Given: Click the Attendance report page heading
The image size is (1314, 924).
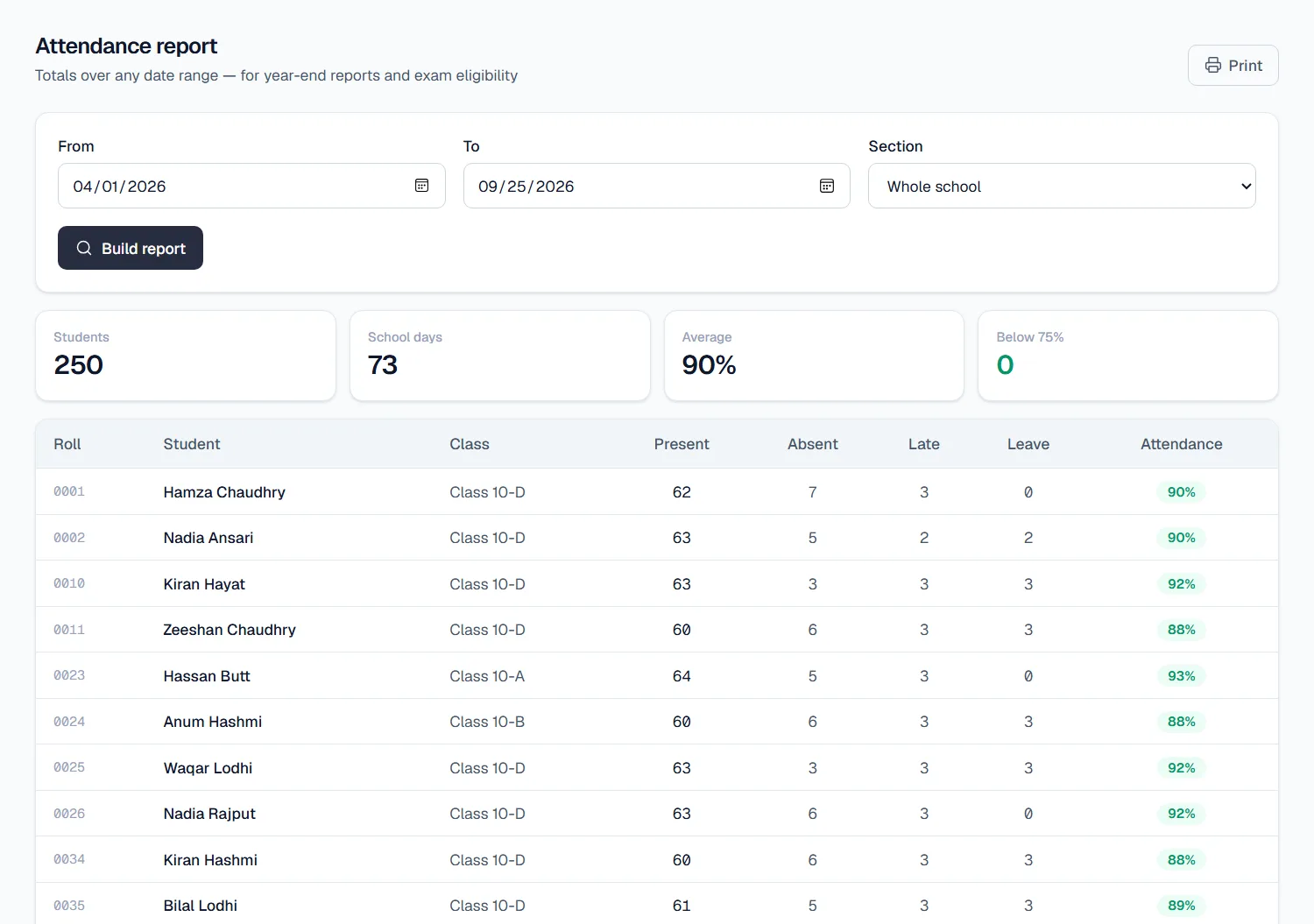Looking at the screenshot, I should [126, 46].
